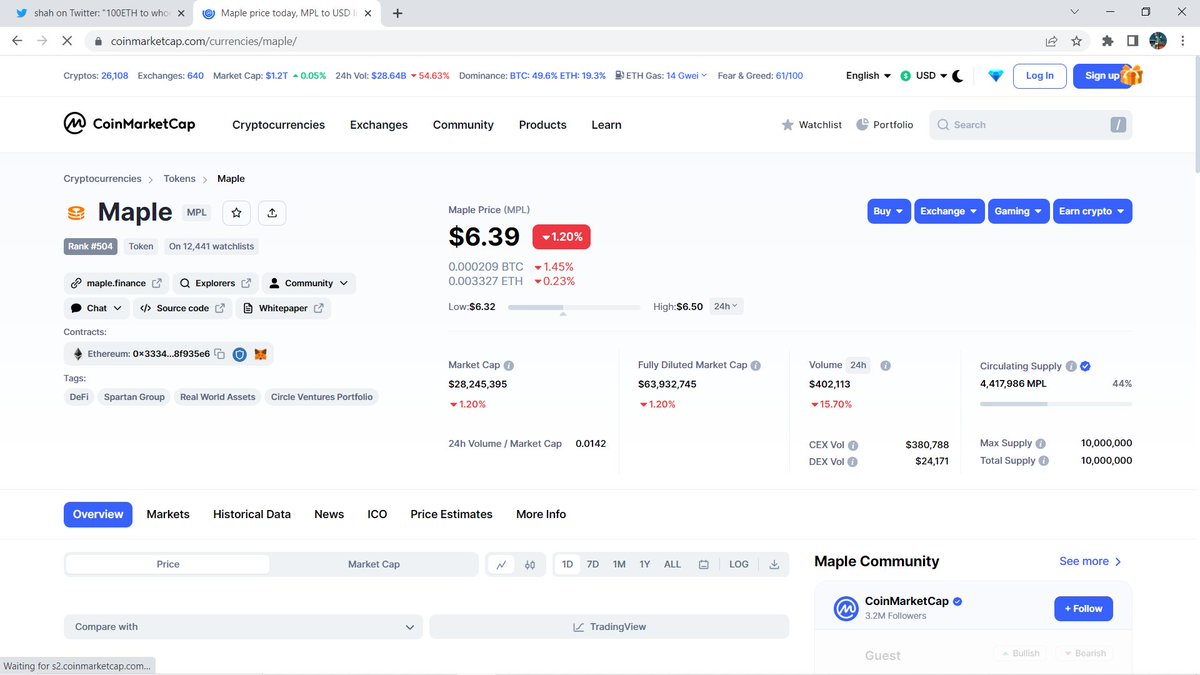Click the Market Cap info icon
The width and height of the screenshot is (1200, 675).
point(509,366)
